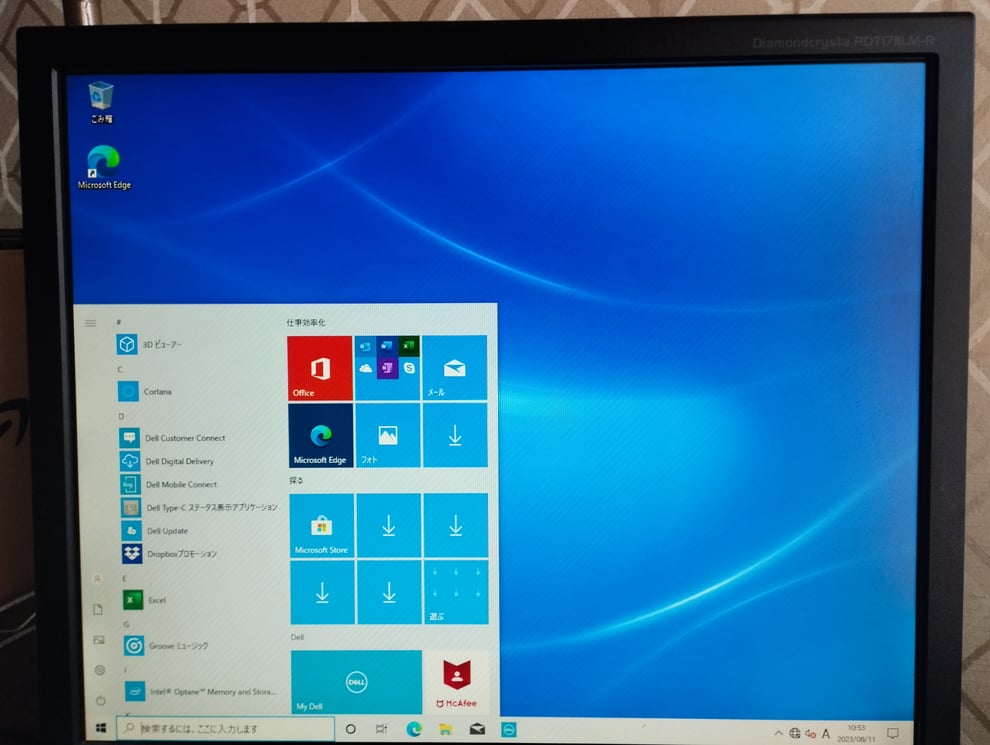Open the Dell app pinned on taskbar
This screenshot has height=745, width=990.
(x=509, y=730)
